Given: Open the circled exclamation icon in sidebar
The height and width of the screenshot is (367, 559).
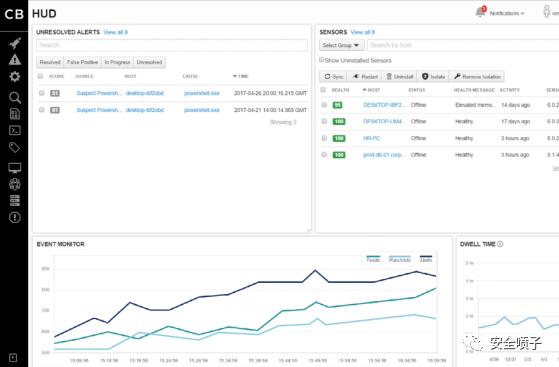Looking at the screenshot, I should point(15,218).
